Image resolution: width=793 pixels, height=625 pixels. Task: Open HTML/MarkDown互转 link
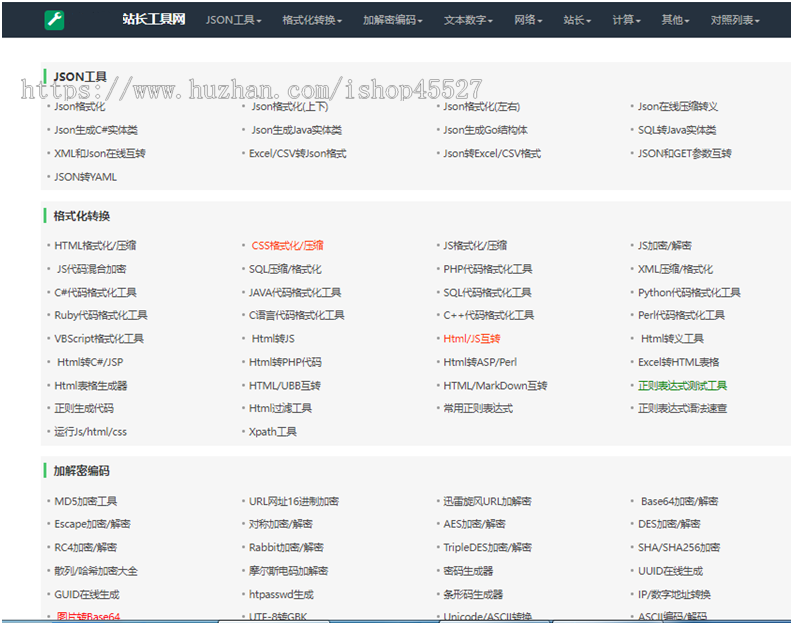(x=495, y=386)
